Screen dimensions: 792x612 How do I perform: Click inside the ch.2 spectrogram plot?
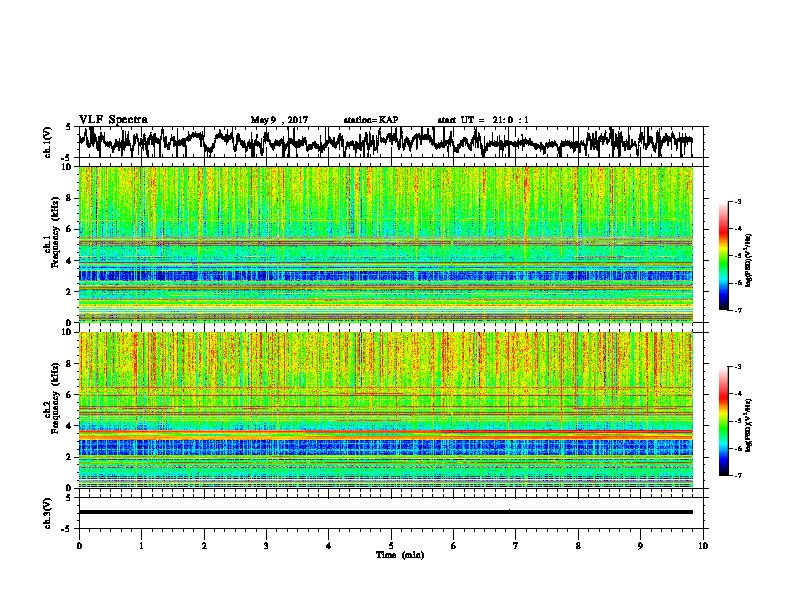[x=386, y=410]
